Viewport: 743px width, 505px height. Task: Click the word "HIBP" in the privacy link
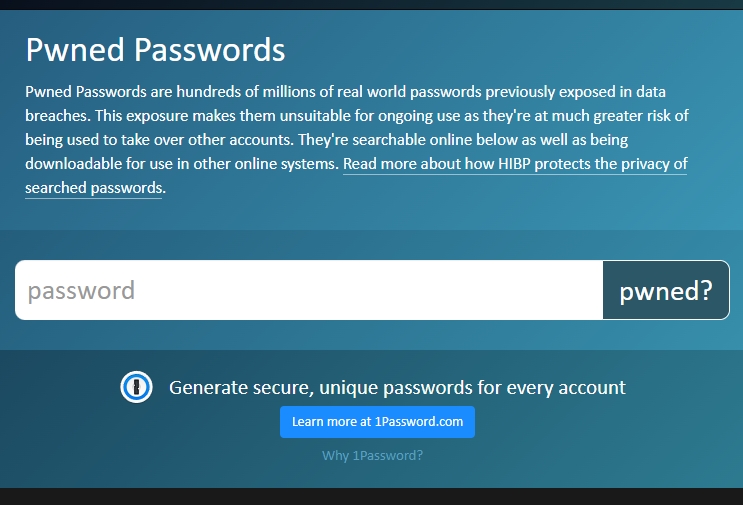coord(514,164)
